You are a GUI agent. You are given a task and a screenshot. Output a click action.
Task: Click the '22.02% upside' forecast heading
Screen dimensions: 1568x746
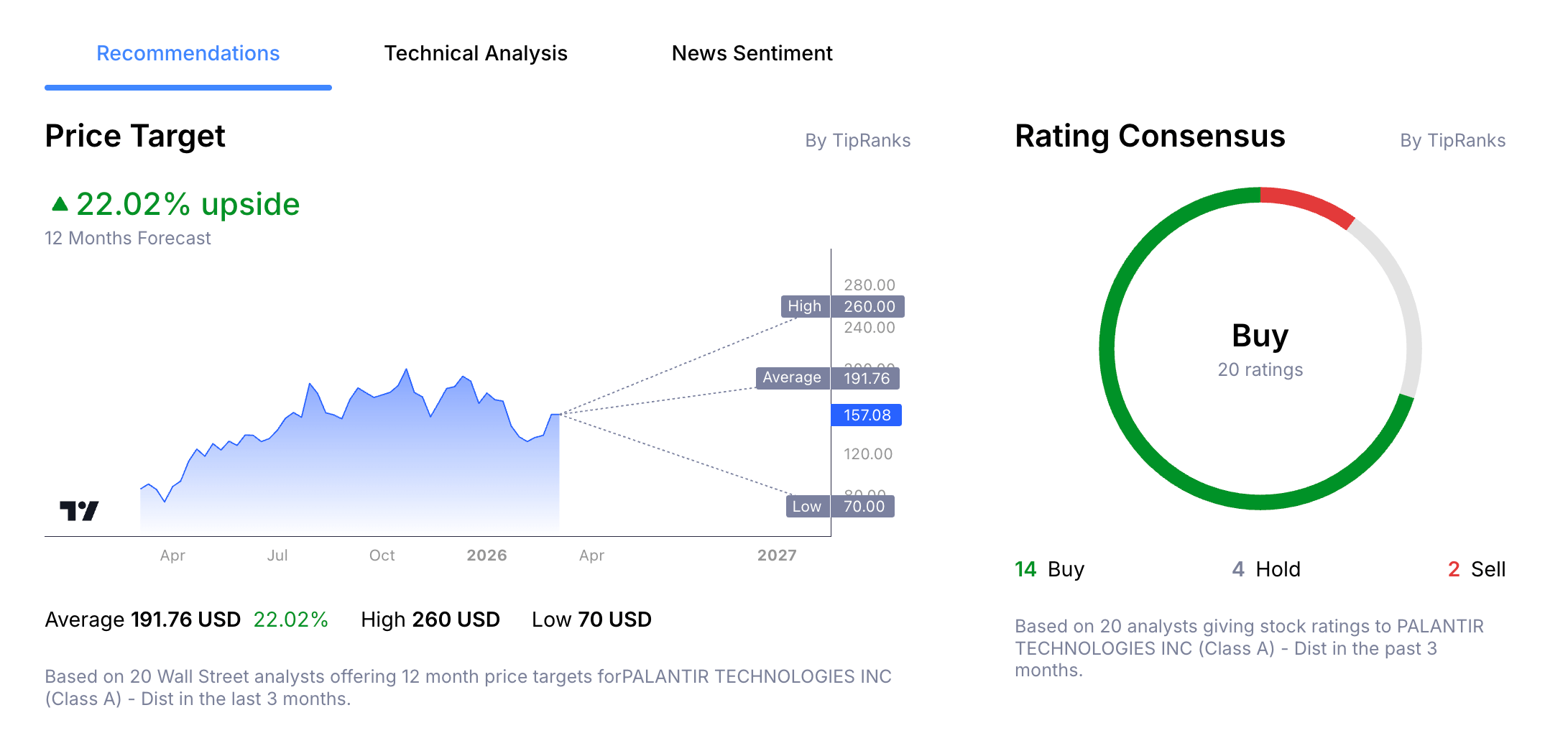(188, 203)
